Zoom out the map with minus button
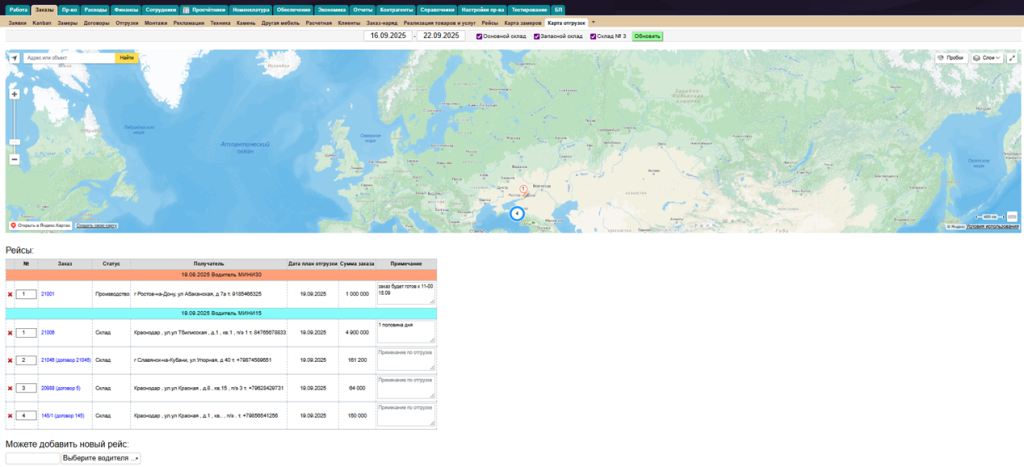The height and width of the screenshot is (467, 1024). coord(14,159)
